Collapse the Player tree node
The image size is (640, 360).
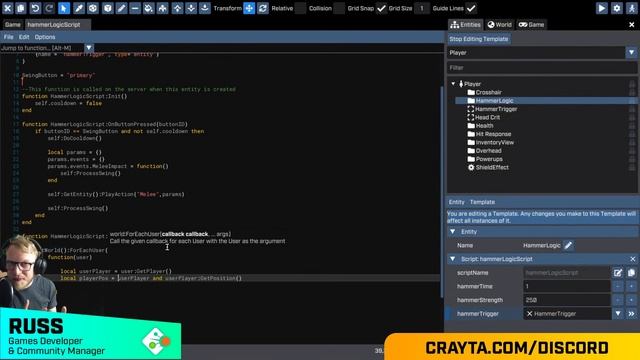(453, 84)
